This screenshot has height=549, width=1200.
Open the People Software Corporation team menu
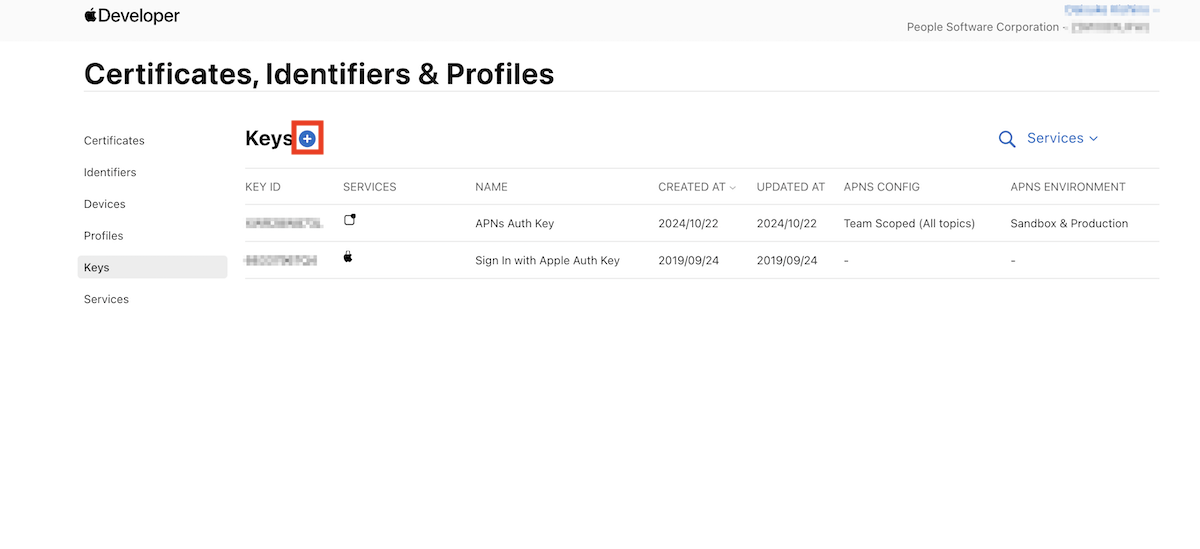click(x=1028, y=27)
